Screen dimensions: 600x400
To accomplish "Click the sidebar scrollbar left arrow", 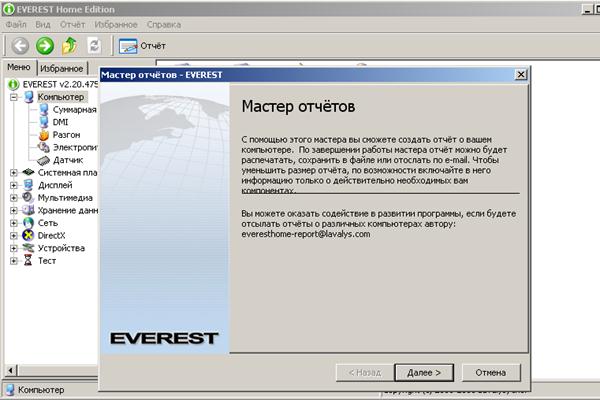I will tap(10, 370).
